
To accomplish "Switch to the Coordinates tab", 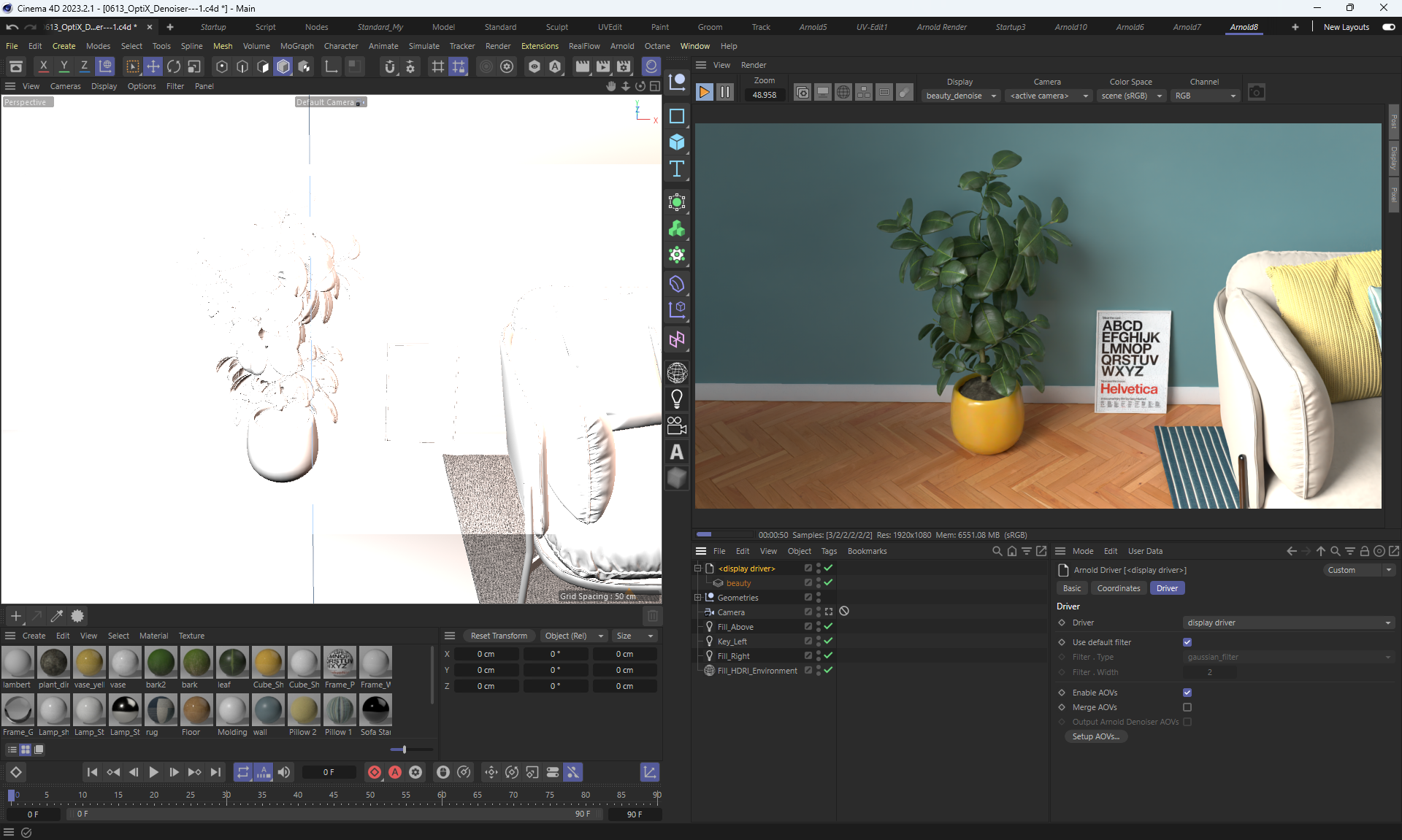I will coord(1118,588).
